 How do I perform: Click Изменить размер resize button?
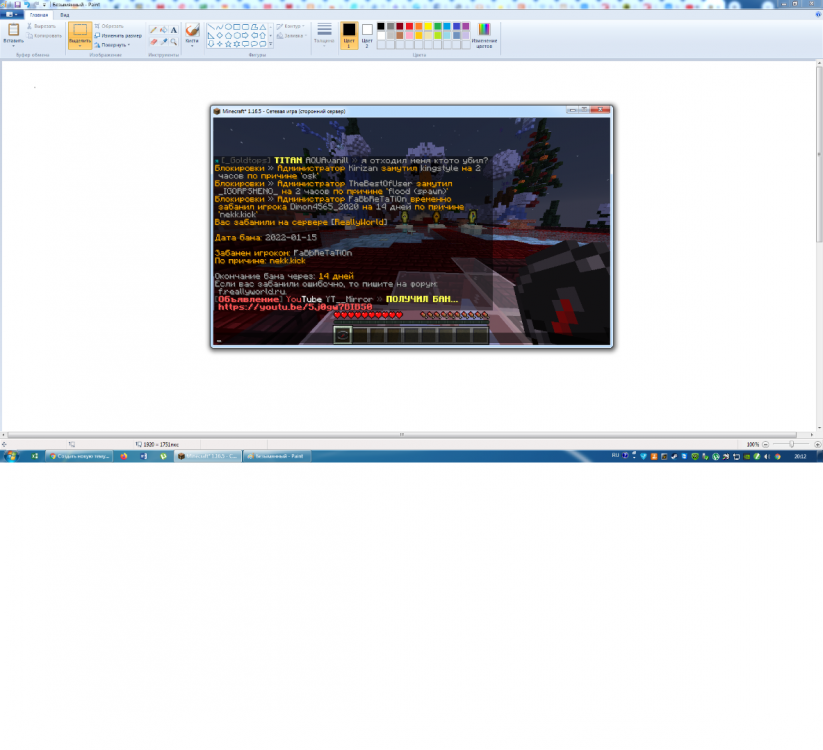pos(118,36)
